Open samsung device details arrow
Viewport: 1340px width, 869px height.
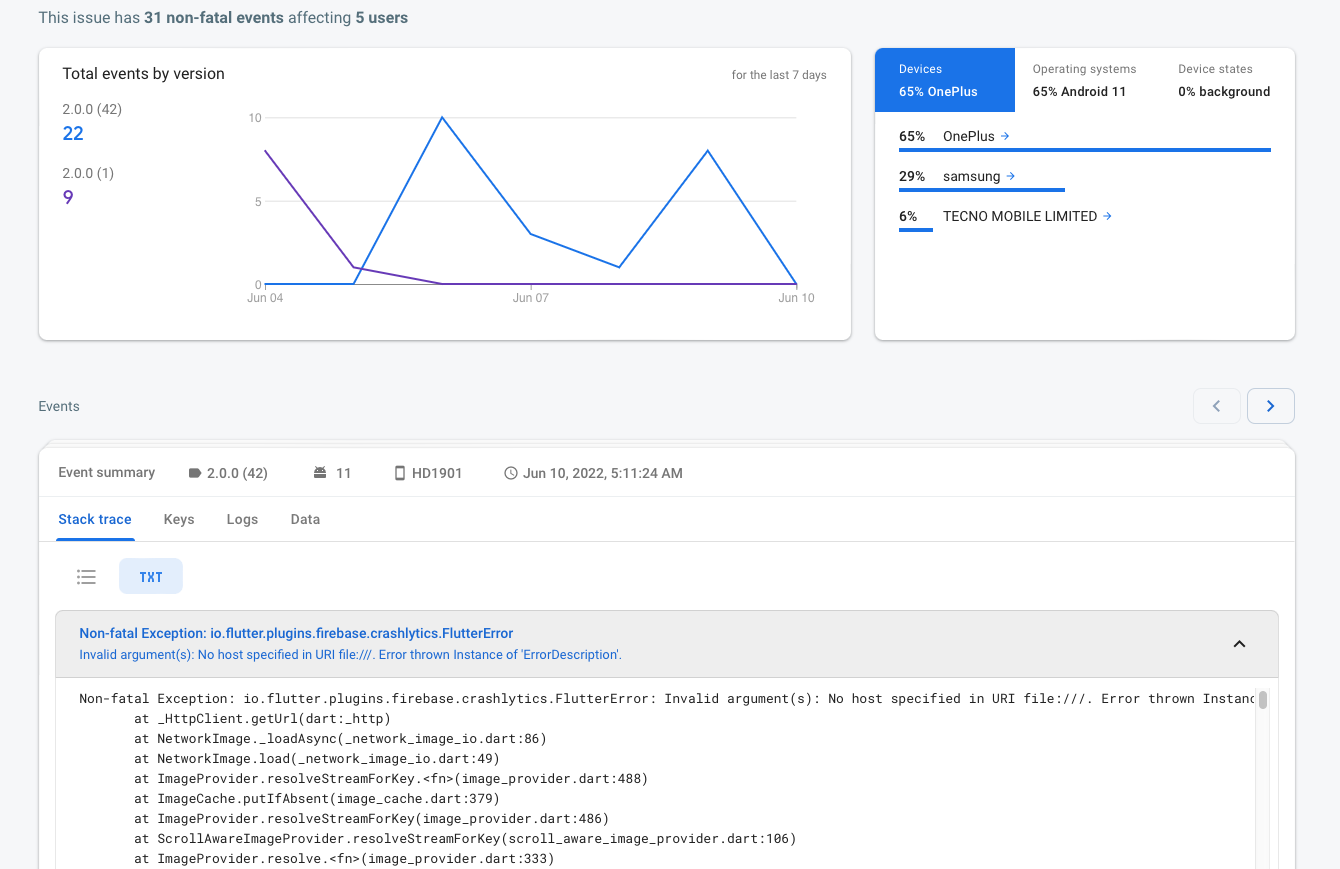click(x=1010, y=176)
